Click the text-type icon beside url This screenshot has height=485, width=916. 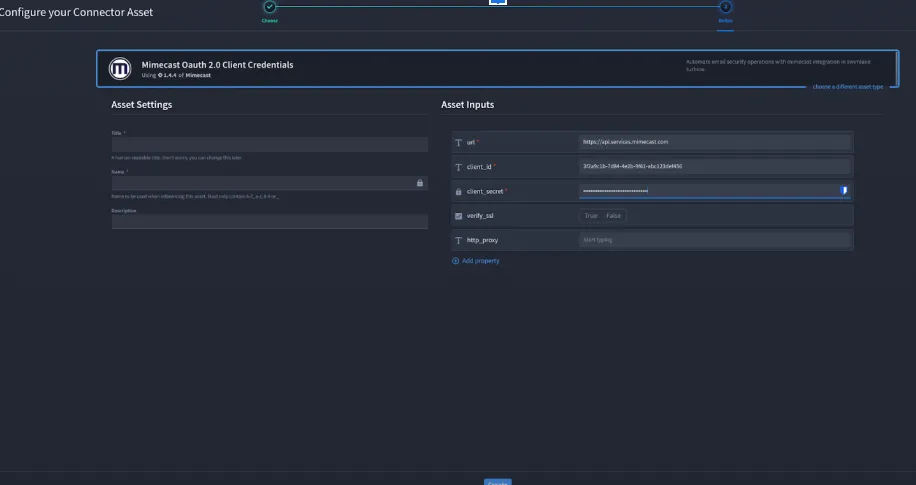pos(459,143)
